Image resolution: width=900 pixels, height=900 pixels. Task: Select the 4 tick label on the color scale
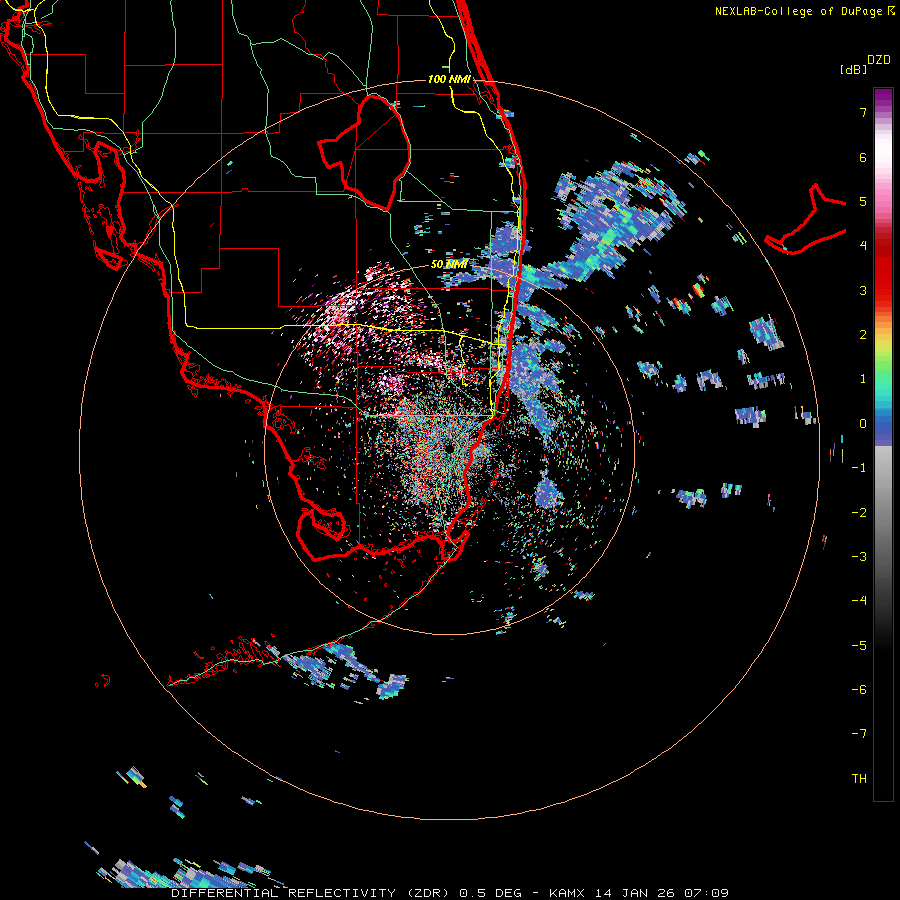(863, 246)
